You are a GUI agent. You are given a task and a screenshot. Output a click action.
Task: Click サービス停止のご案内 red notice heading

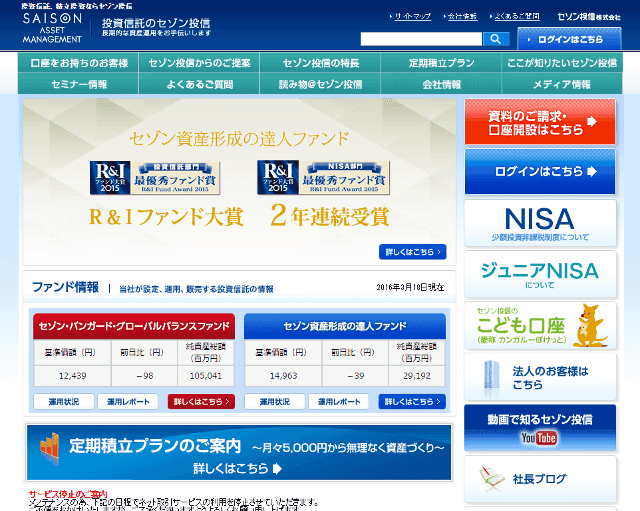click(68, 495)
